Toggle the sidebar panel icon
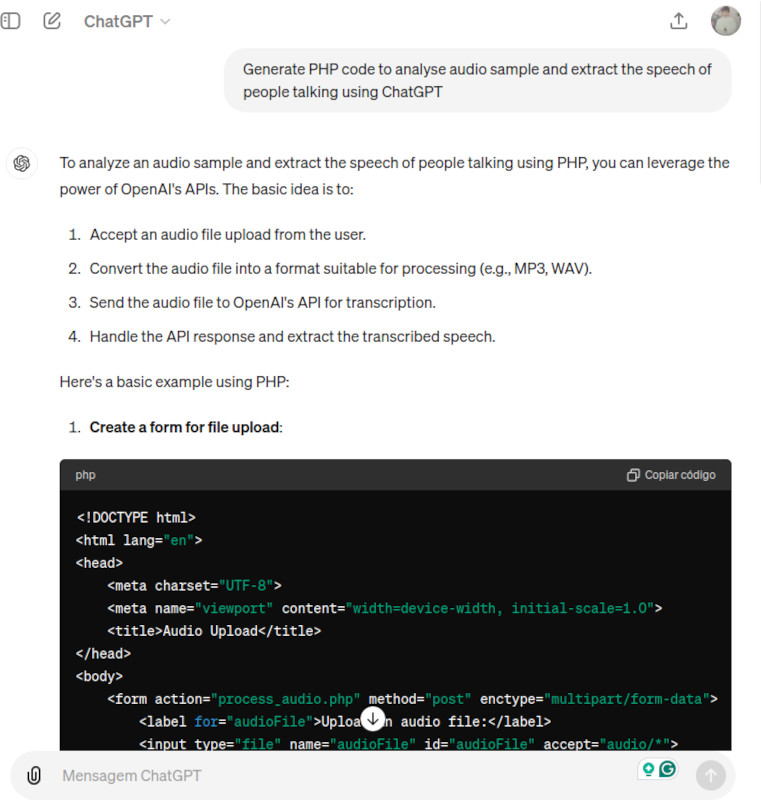761x800 pixels. point(10,21)
